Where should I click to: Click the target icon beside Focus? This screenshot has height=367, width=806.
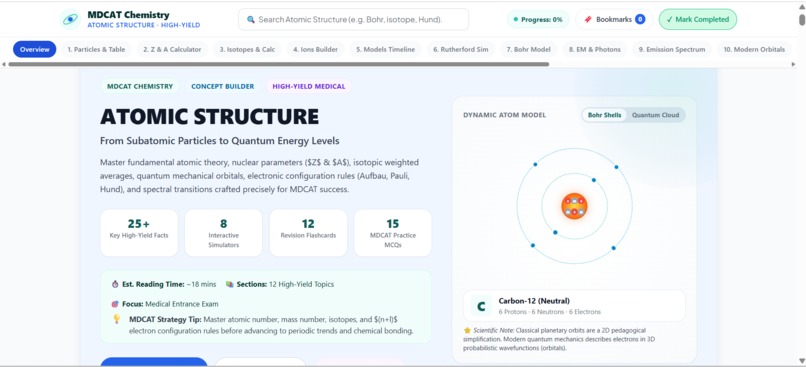click(115, 304)
